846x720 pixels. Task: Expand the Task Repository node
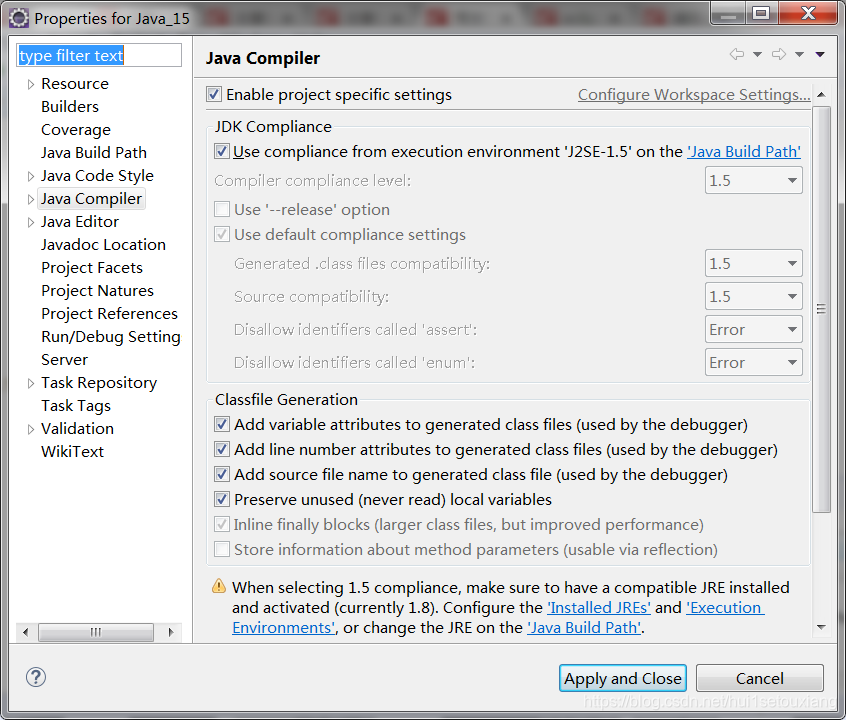31,383
